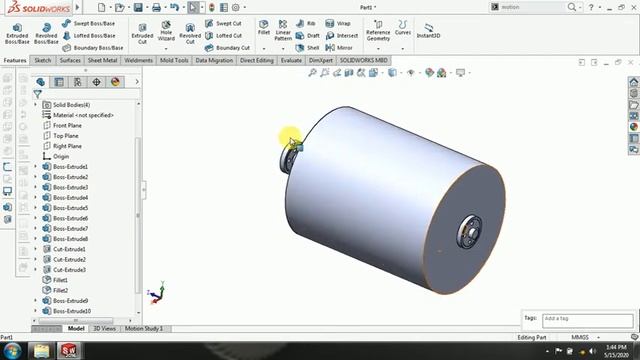Open the 3D Views tab
Screen dimensions: 640x360
(x=104, y=329)
